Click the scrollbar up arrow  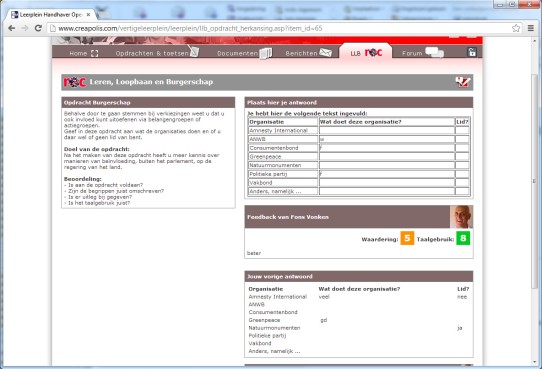(535, 40)
